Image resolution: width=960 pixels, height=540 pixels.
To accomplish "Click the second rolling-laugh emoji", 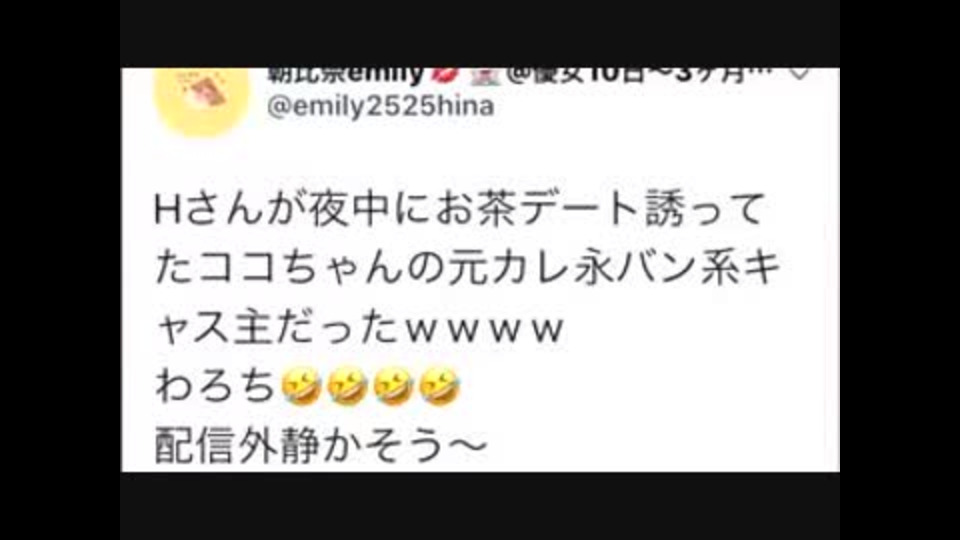I will tap(347, 388).
